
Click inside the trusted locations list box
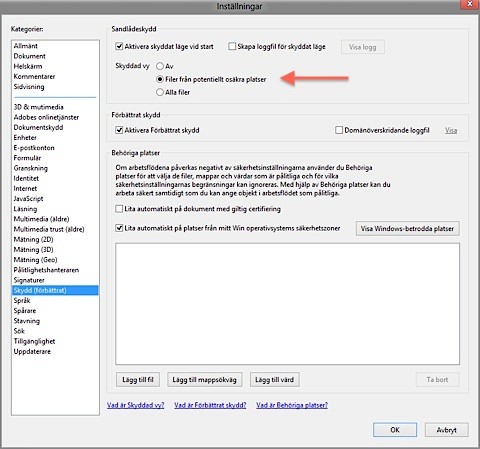point(287,304)
